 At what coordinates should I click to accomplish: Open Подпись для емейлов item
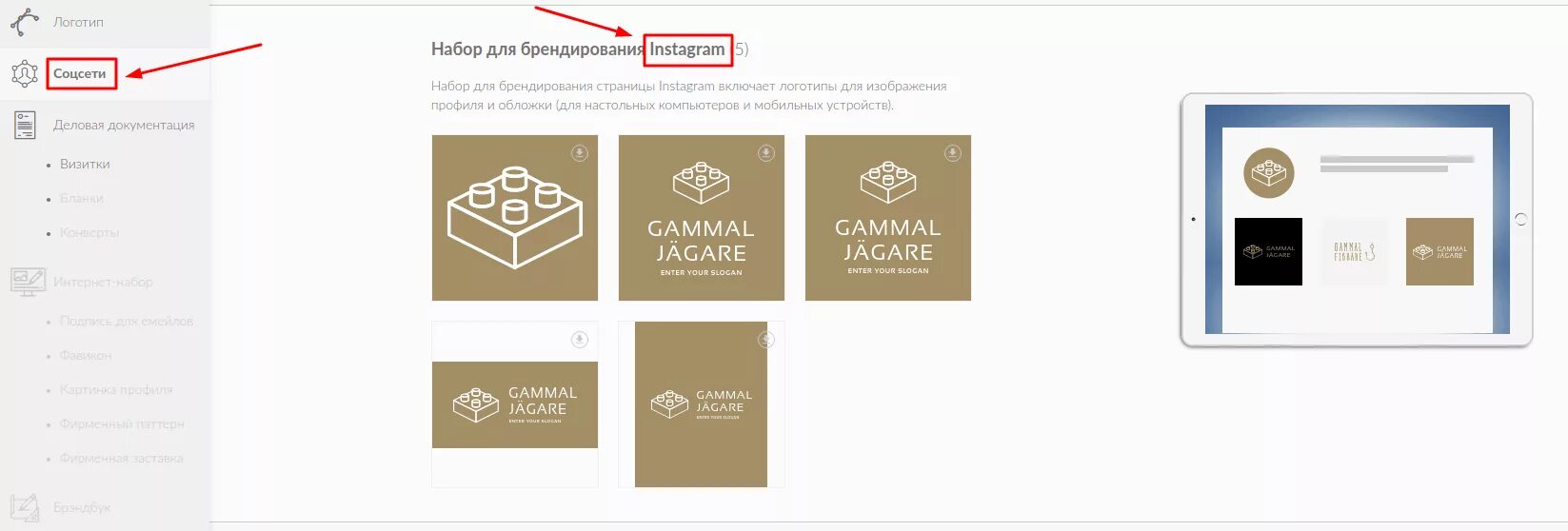[127, 321]
